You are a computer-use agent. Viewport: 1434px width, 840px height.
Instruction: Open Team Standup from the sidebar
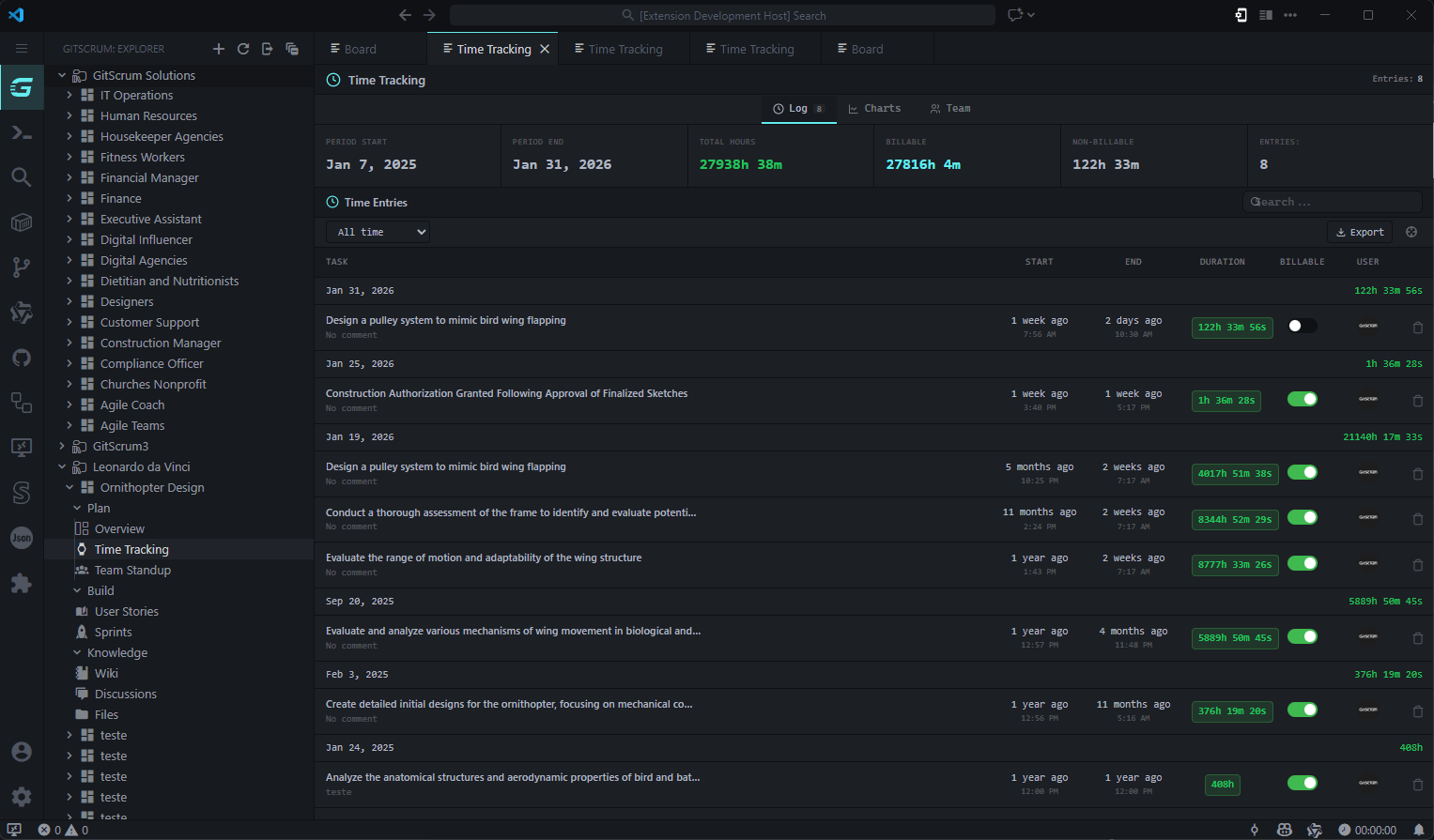point(133,570)
